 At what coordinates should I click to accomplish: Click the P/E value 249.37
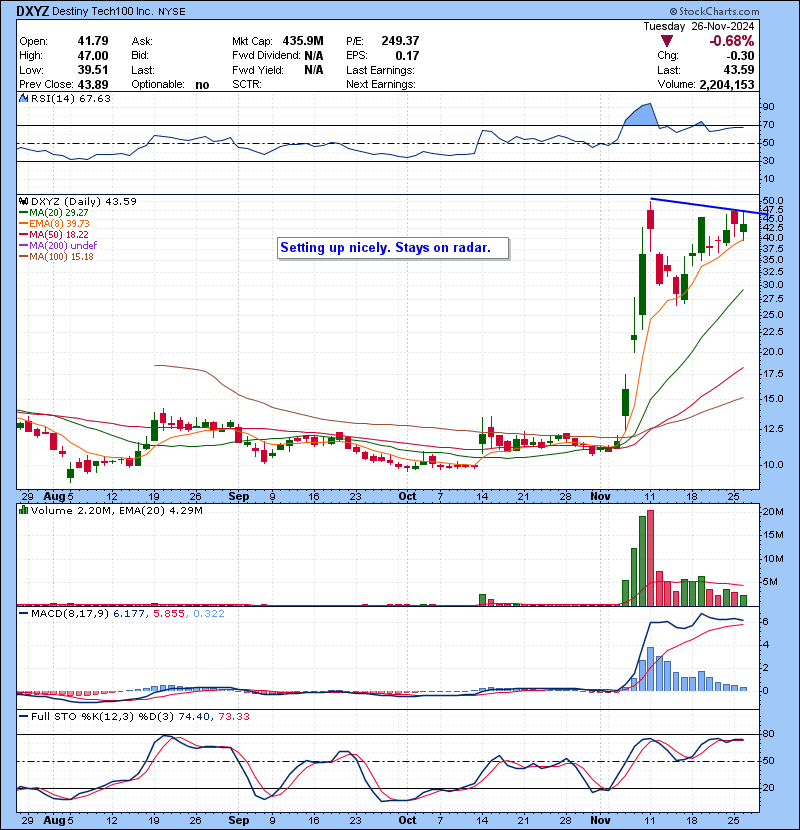(400, 41)
